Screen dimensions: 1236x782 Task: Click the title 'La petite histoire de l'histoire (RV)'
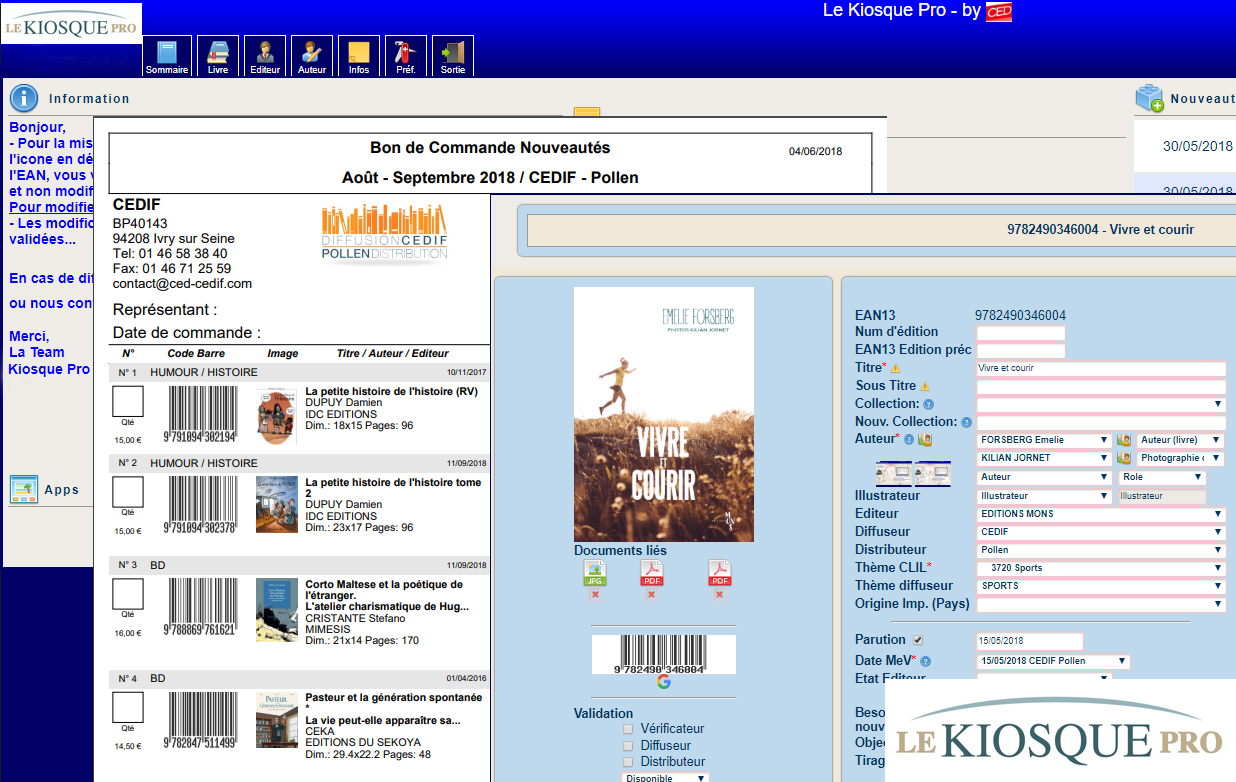pos(391,391)
